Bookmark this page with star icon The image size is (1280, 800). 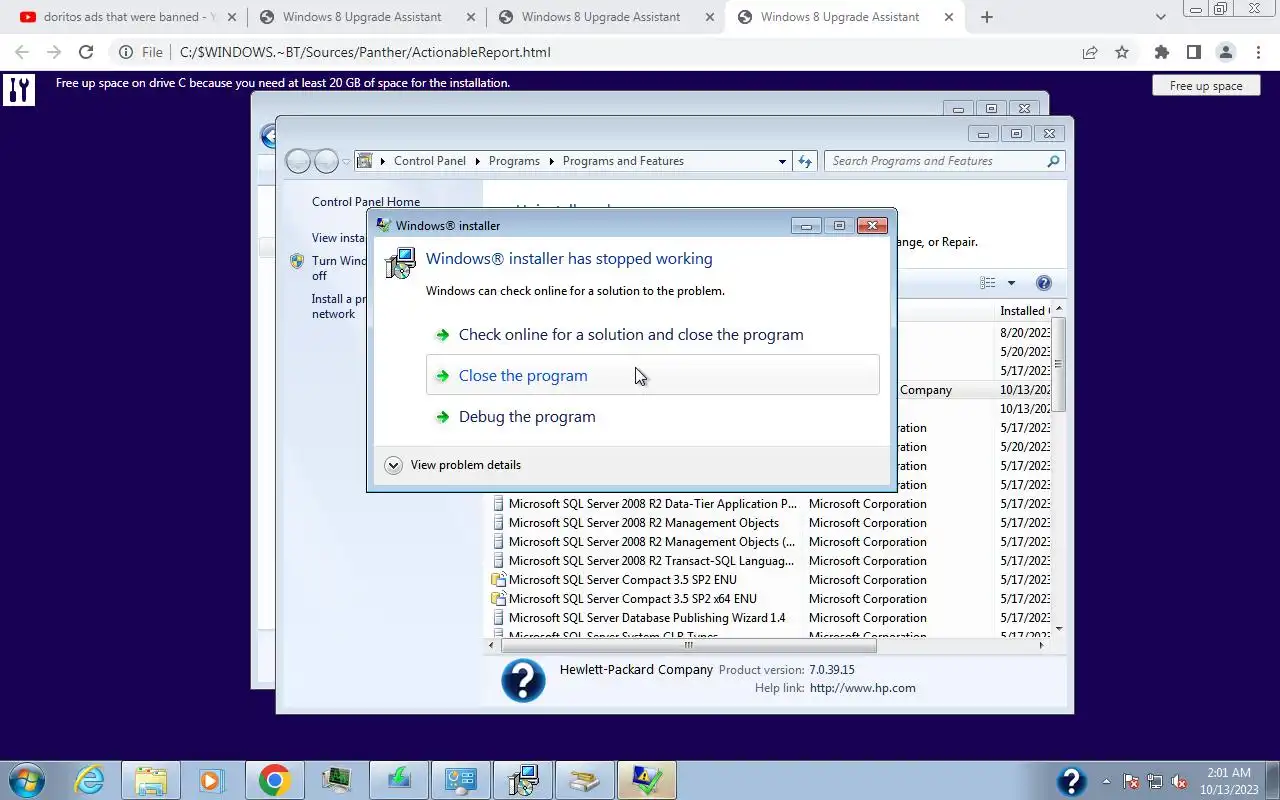coord(1122,52)
